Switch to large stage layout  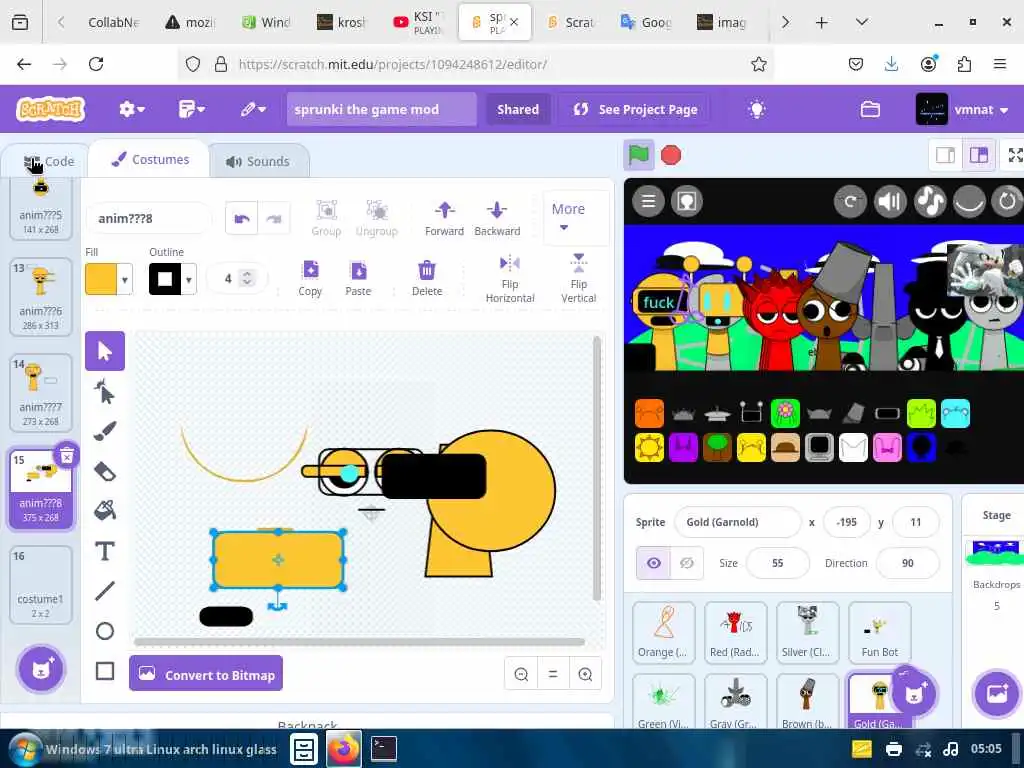[978, 155]
